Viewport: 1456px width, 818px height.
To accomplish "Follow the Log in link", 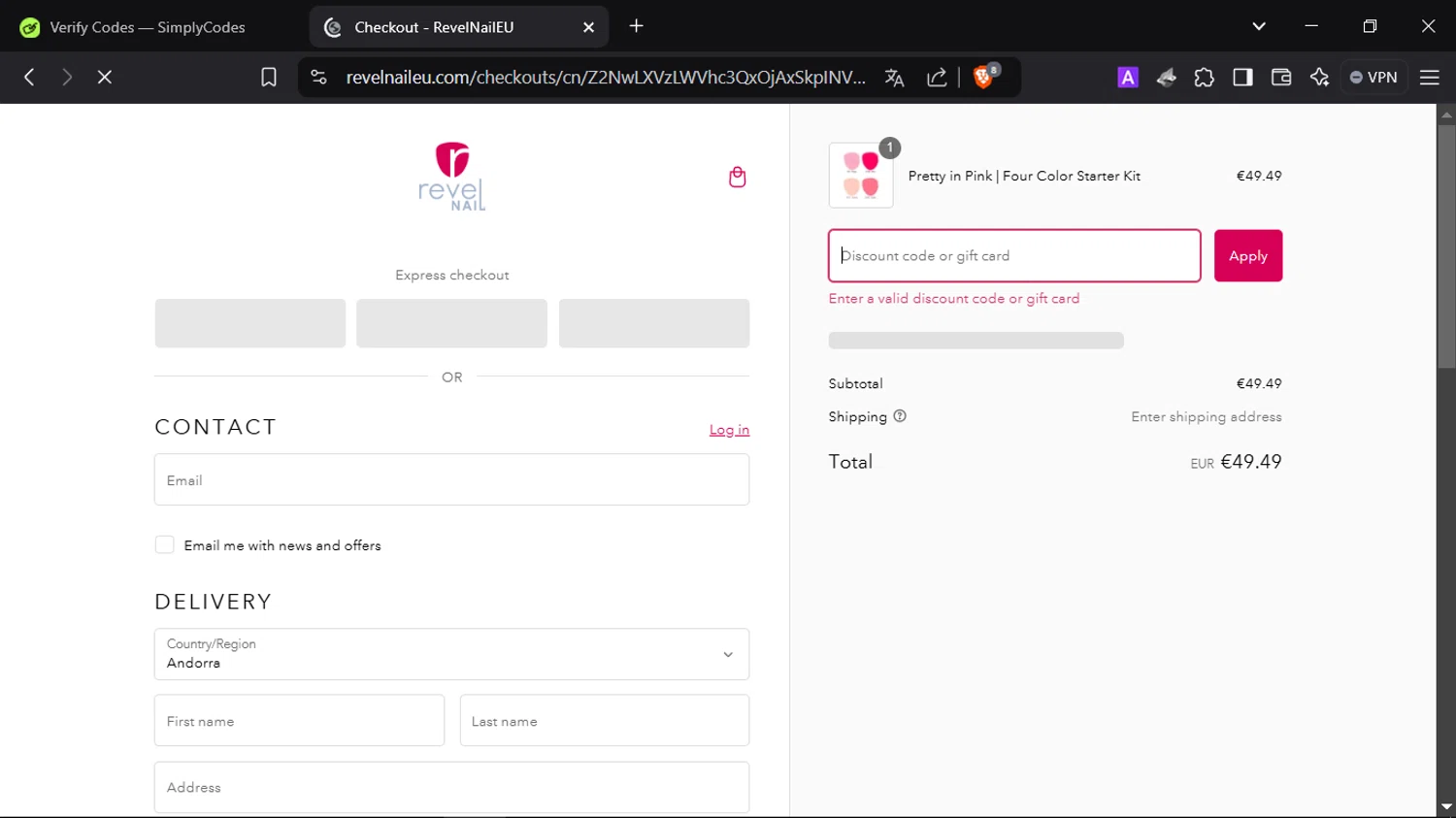I will pos(729,430).
